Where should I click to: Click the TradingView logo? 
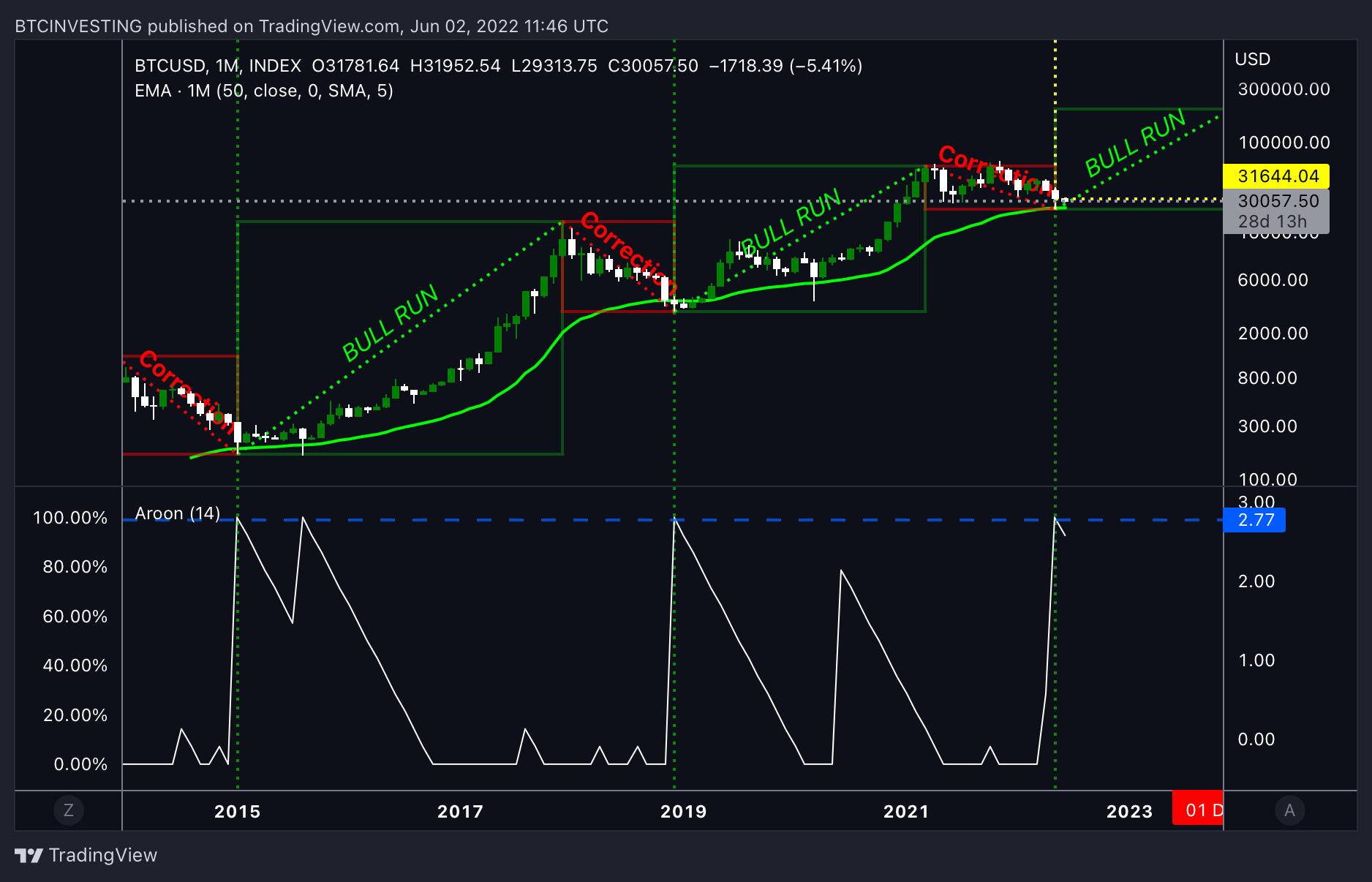pos(86,855)
